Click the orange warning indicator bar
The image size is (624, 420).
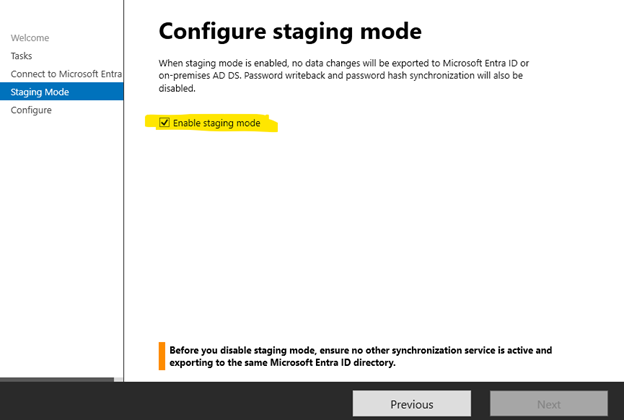pos(161,356)
